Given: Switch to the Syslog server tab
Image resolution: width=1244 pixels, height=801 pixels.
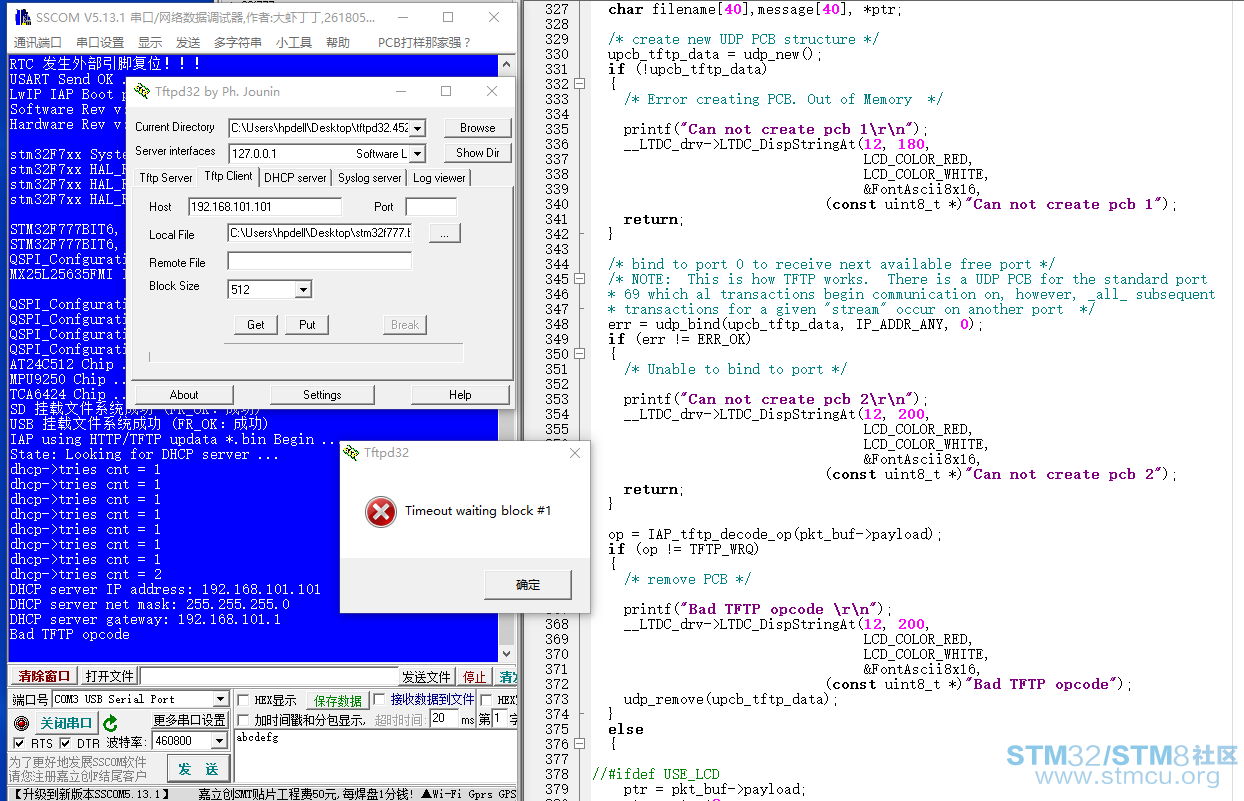Looking at the screenshot, I should click(x=369, y=178).
